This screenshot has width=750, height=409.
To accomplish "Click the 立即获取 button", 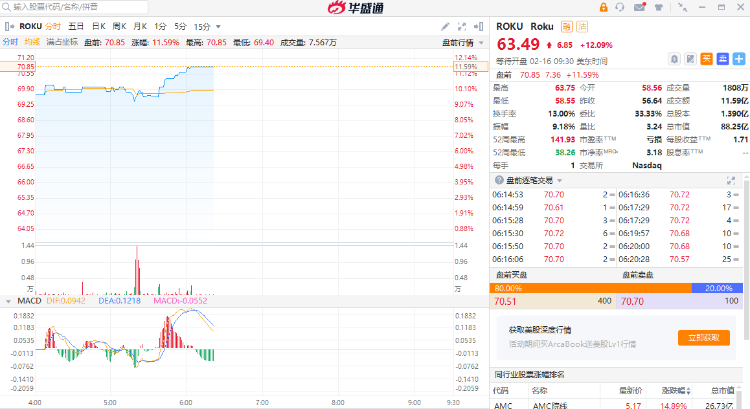I will tap(704, 338).
